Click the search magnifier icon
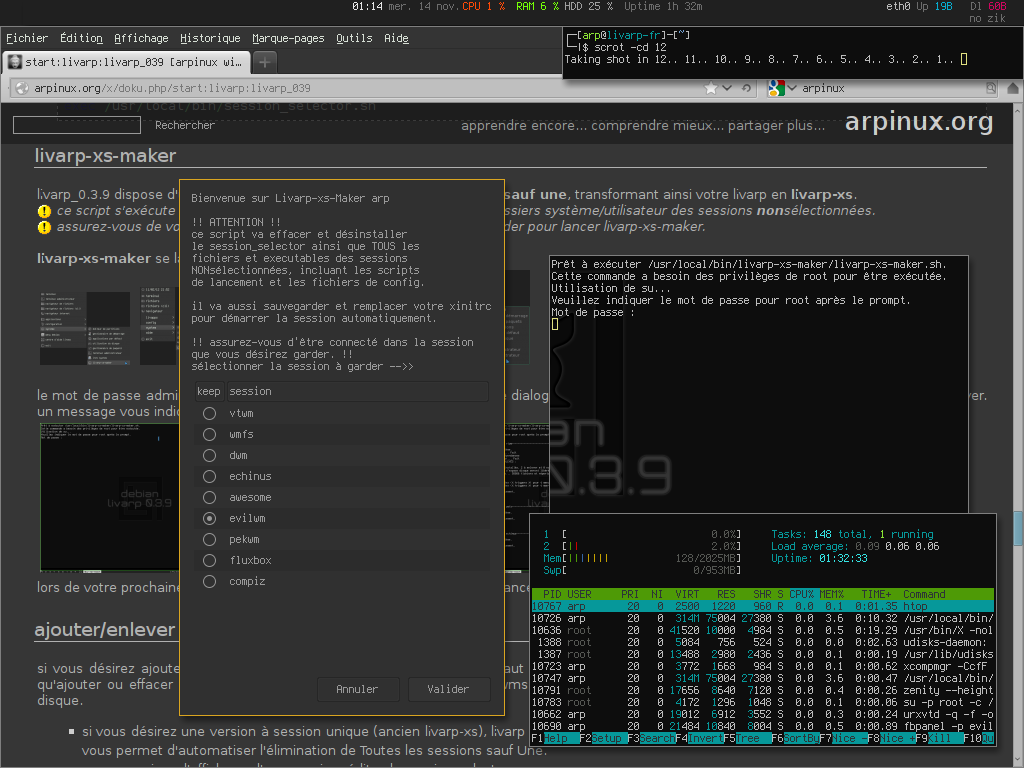This screenshot has height=768, width=1024. tap(991, 88)
